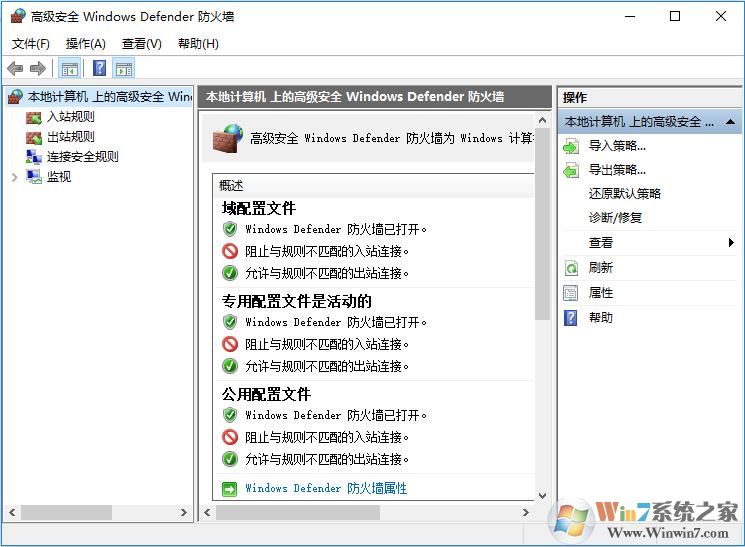Open the 操作(A) menu
The image size is (745, 547).
pos(86,44)
